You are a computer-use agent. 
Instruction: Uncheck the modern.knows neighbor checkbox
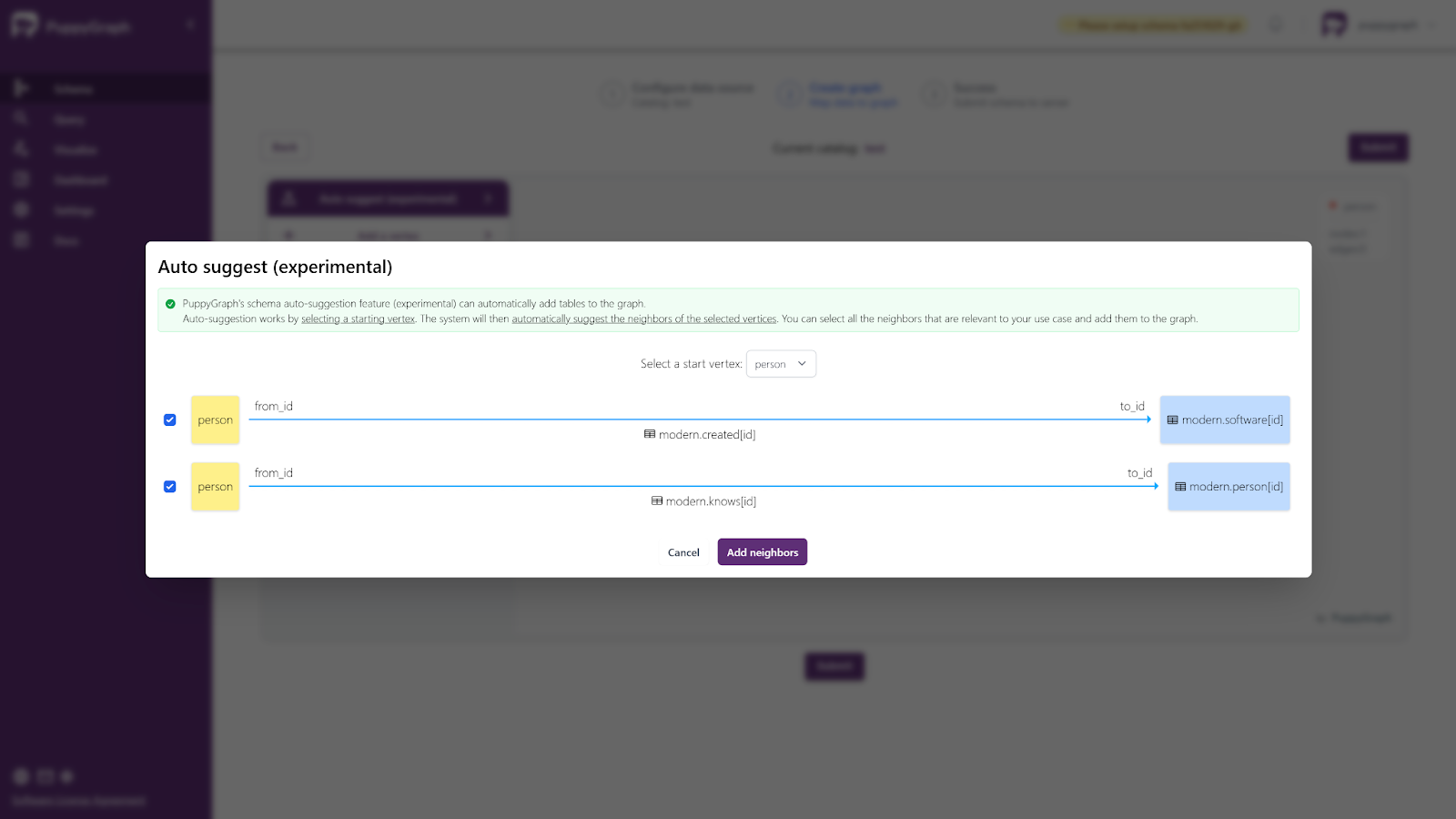[170, 487]
